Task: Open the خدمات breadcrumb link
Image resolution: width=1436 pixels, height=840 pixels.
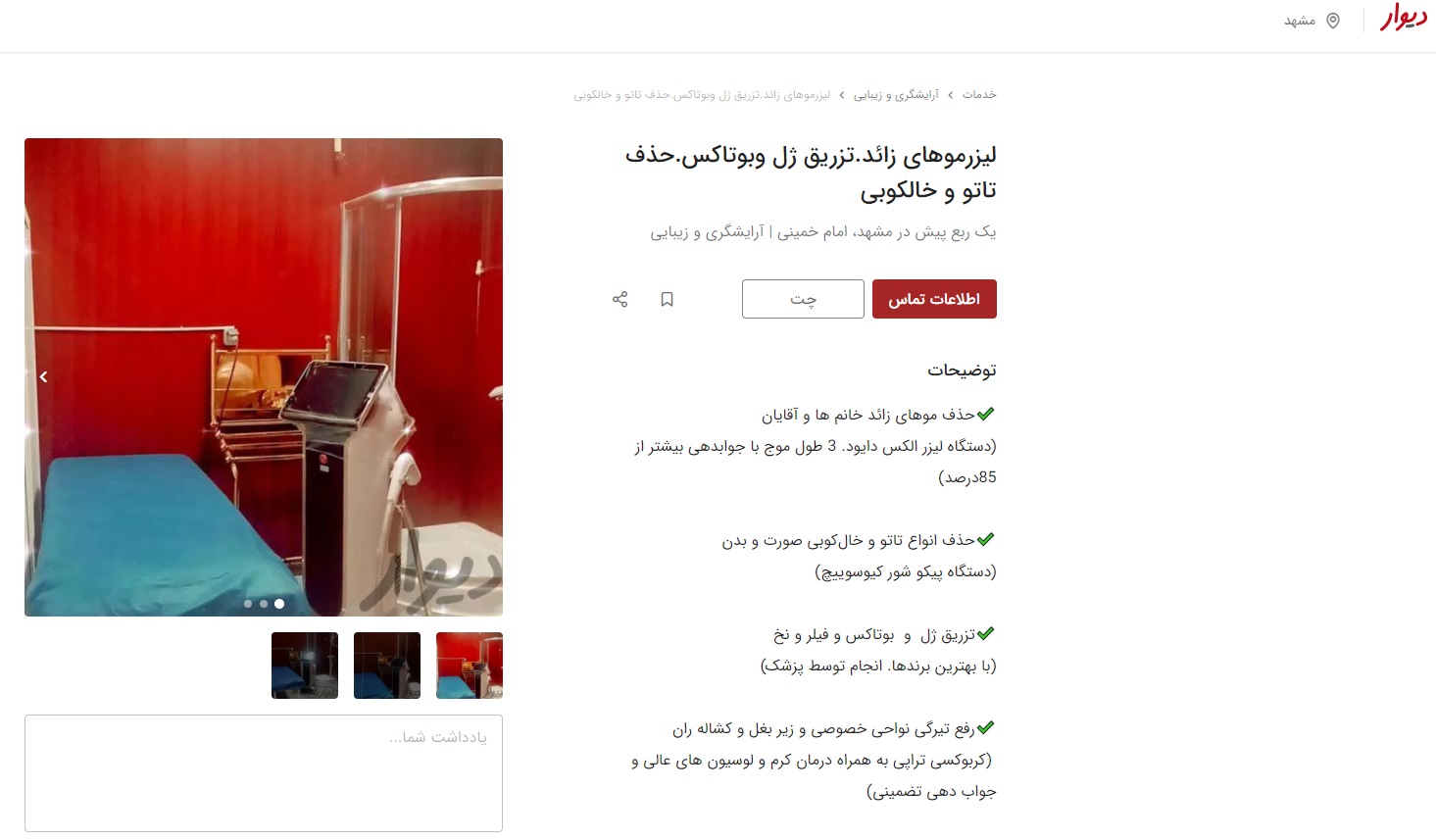Action: click(979, 95)
